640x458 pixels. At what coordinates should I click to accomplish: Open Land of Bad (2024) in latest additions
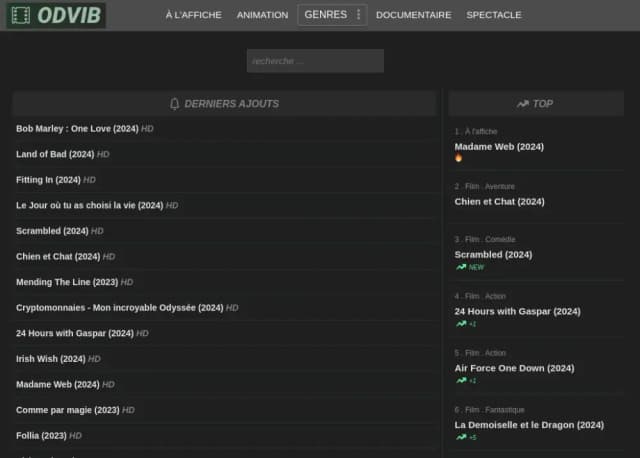click(x=55, y=154)
